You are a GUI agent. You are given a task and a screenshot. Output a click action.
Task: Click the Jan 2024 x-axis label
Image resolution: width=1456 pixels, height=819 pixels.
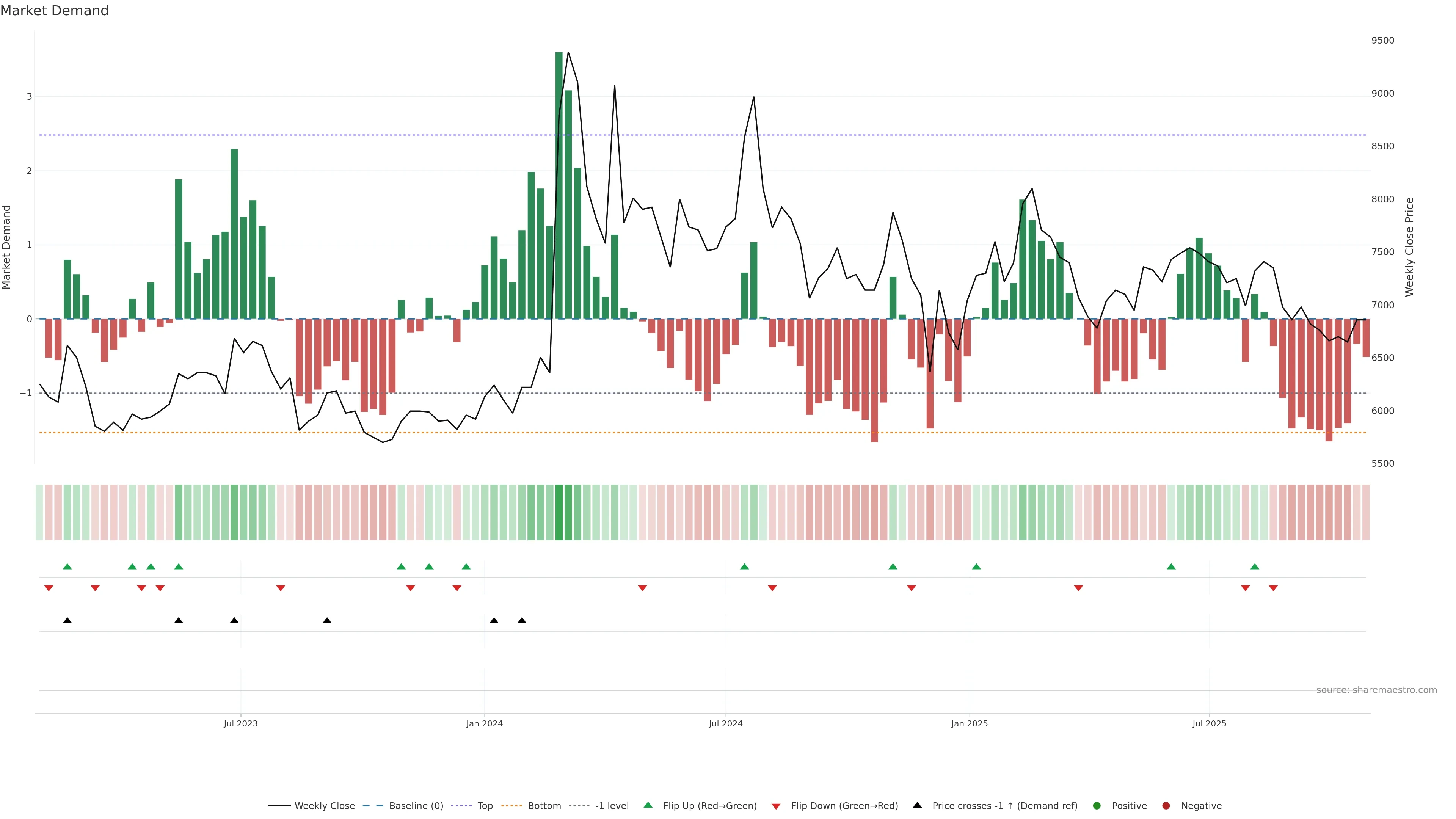click(485, 723)
